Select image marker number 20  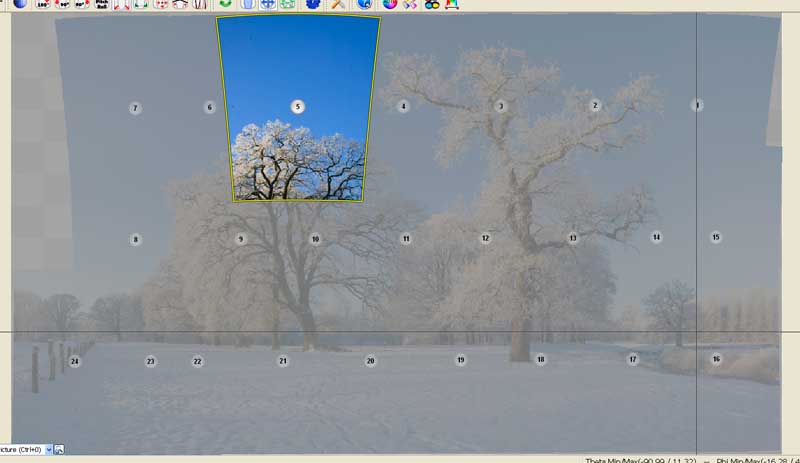click(x=370, y=361)
